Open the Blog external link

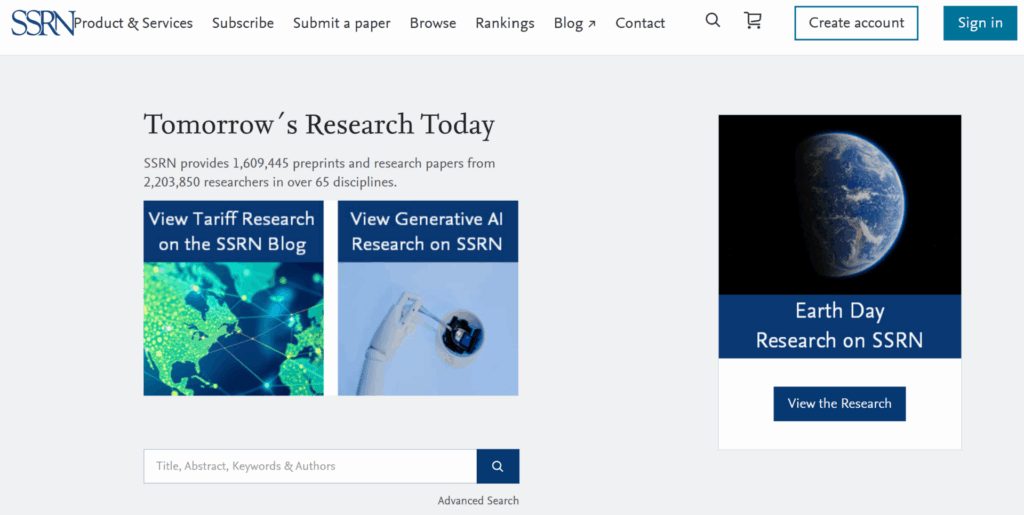coord(575,23)
